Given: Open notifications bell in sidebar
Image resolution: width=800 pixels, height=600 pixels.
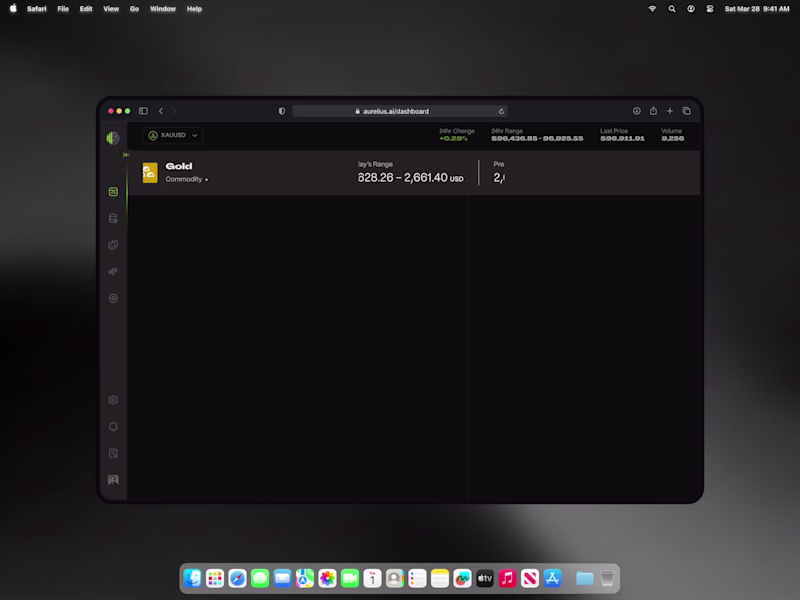Looking at the screenshot, I should [x=113, y=427].
